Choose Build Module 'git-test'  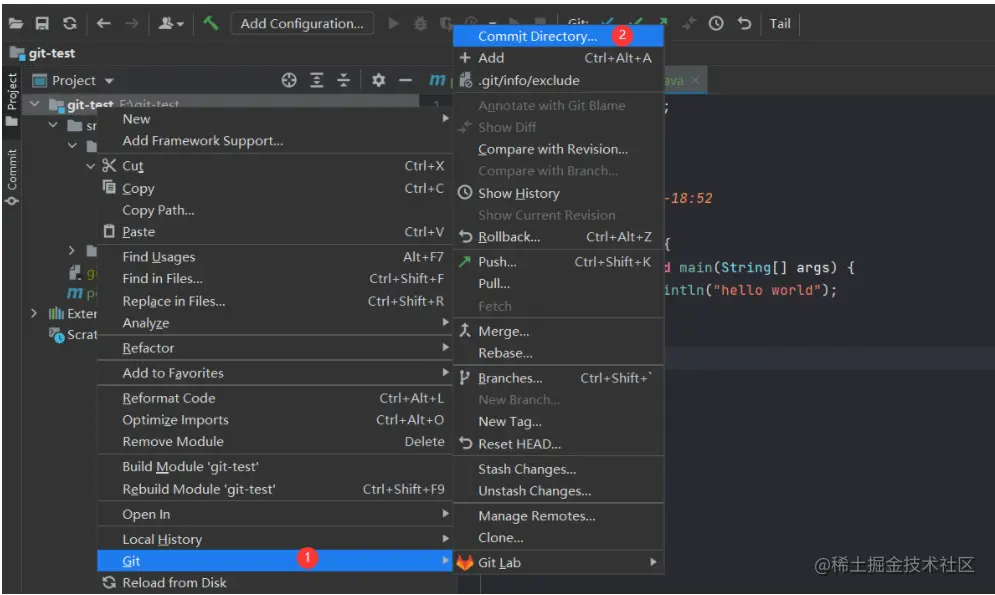pos(275,466)
